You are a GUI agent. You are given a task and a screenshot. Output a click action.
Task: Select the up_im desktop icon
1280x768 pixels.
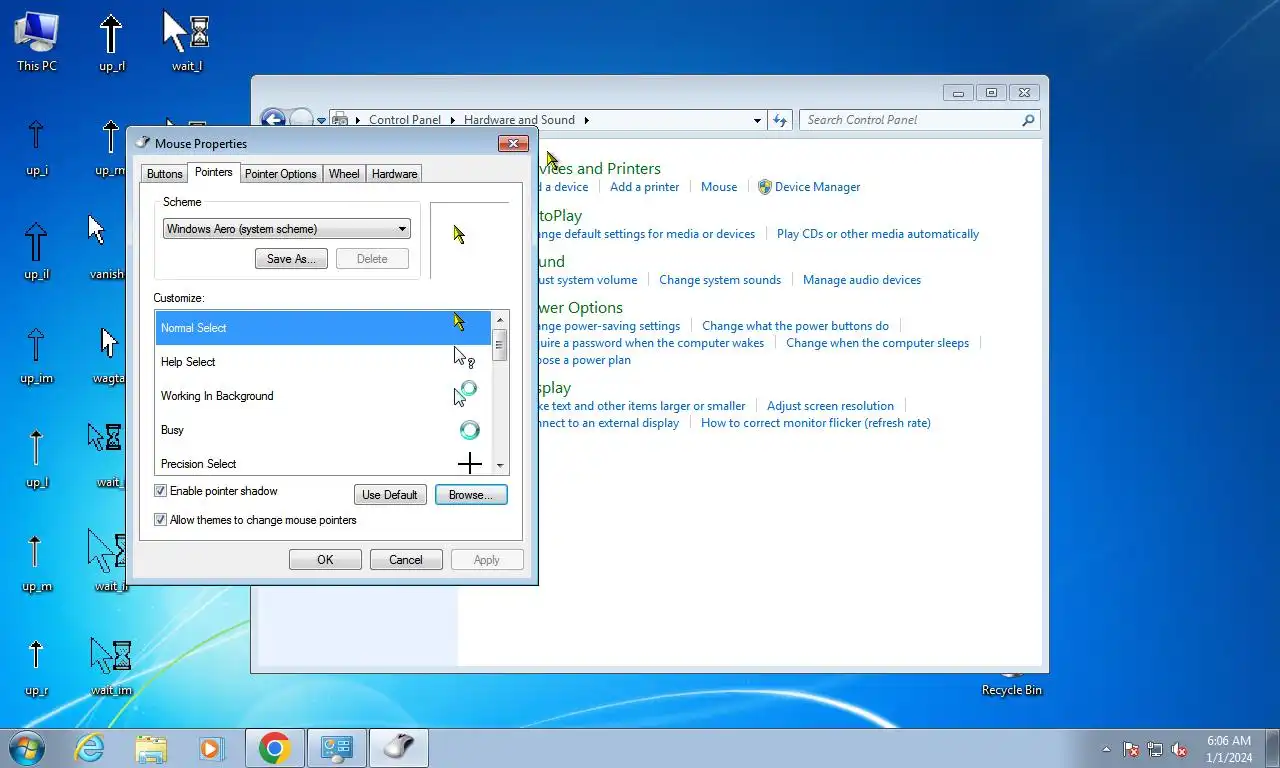[x=36, y=355]
